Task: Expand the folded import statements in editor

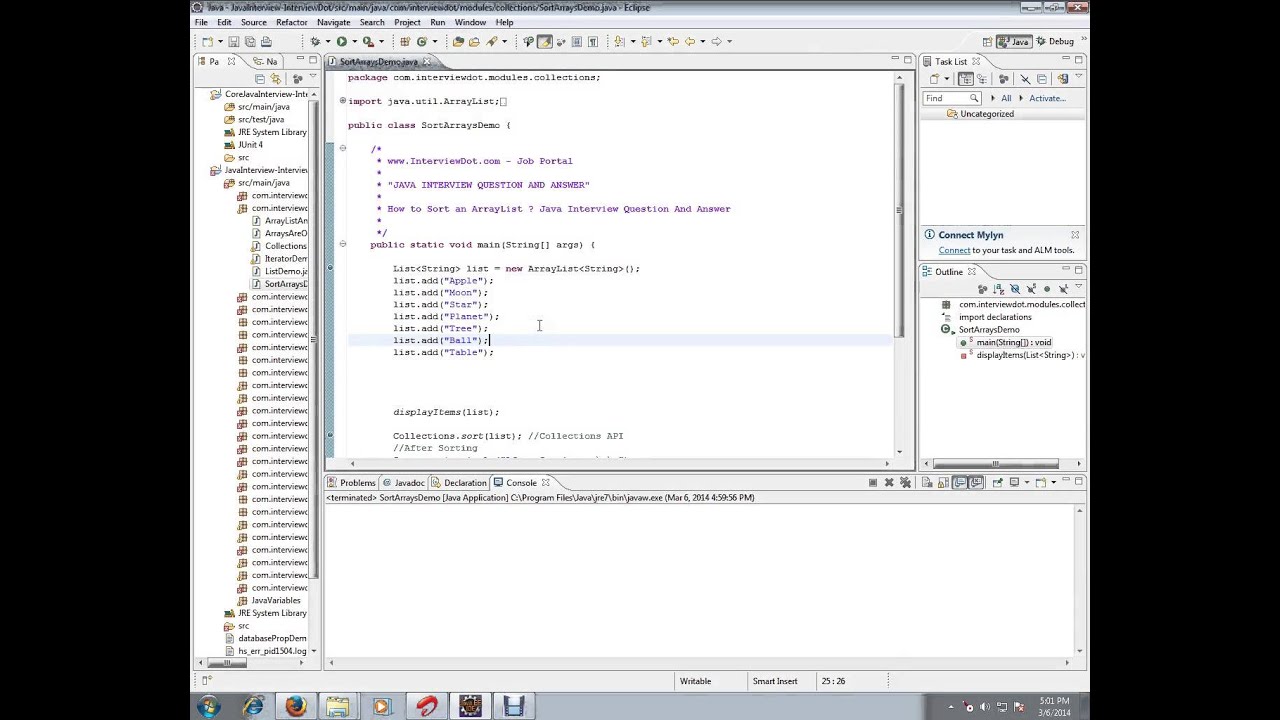Action: [x=342, y=101]
